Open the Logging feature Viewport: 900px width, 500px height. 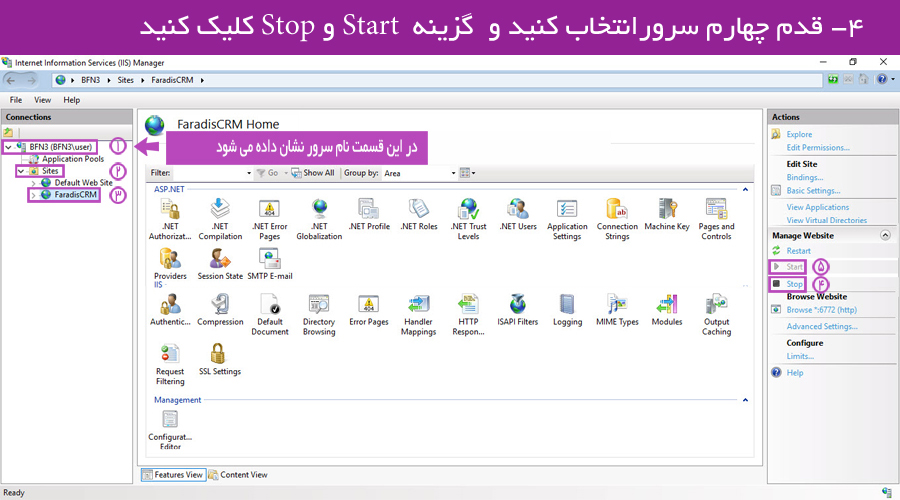567,310
